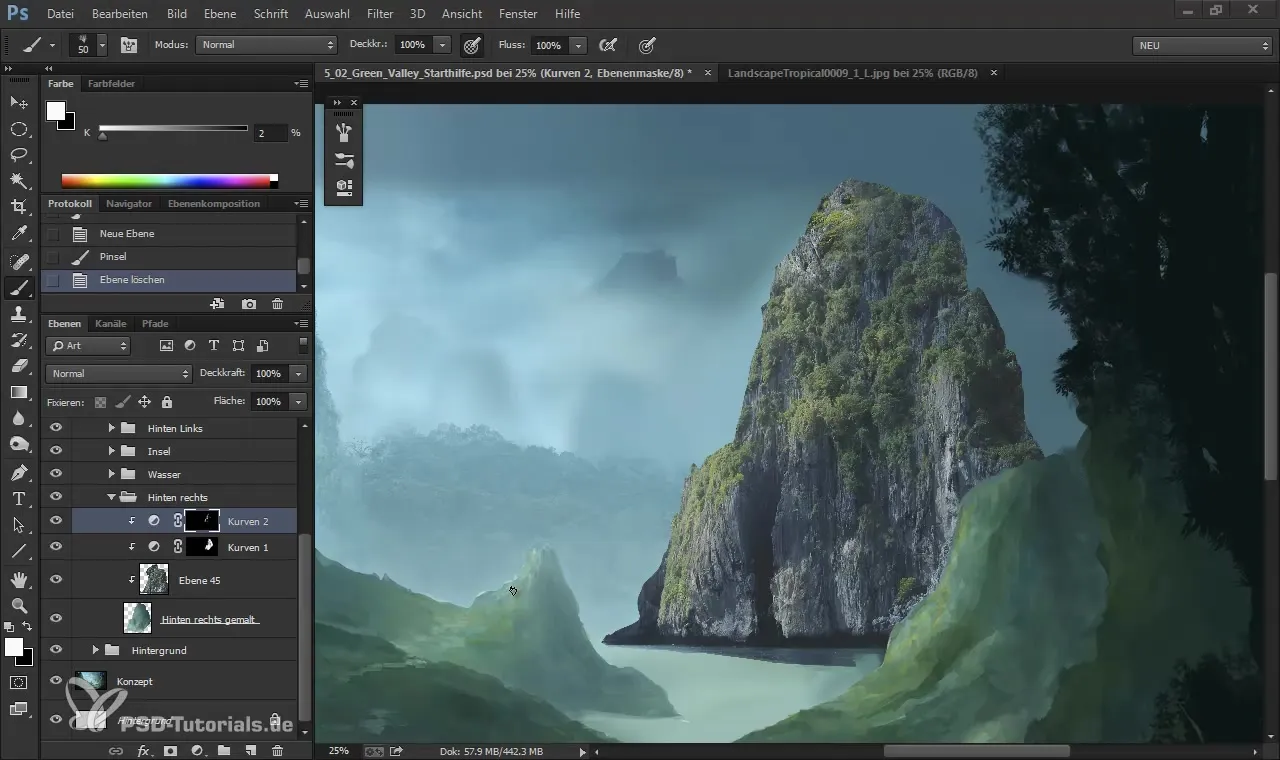
Task: Select the History Brush tool
Action: pos(18,340)
